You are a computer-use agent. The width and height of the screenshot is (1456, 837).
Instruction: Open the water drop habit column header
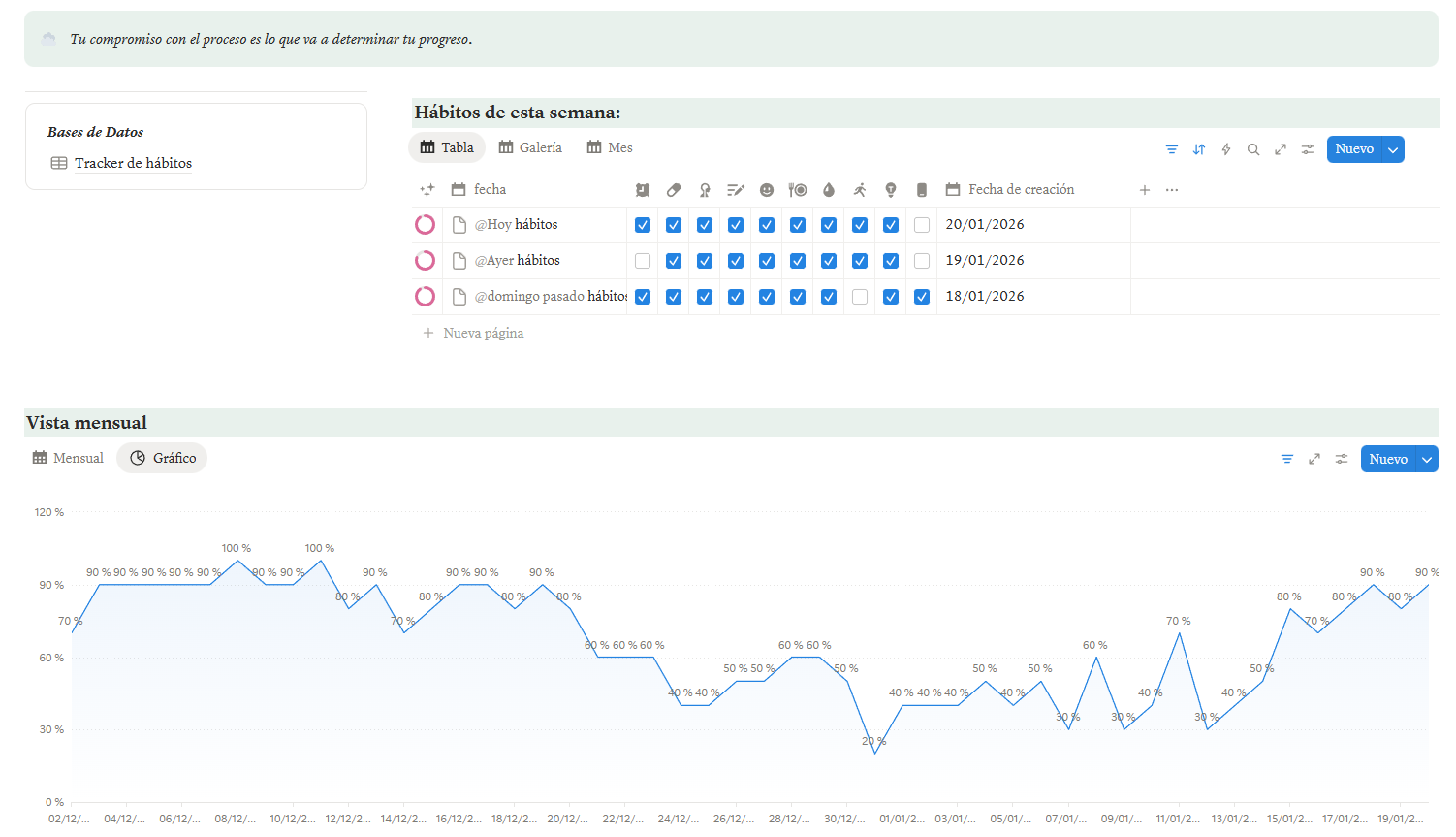(x=829, y=190)
